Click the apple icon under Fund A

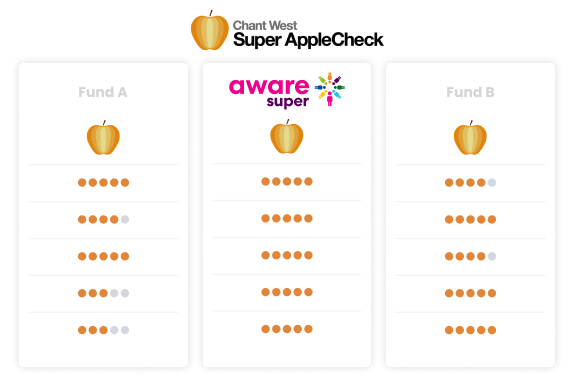[103, 138]
